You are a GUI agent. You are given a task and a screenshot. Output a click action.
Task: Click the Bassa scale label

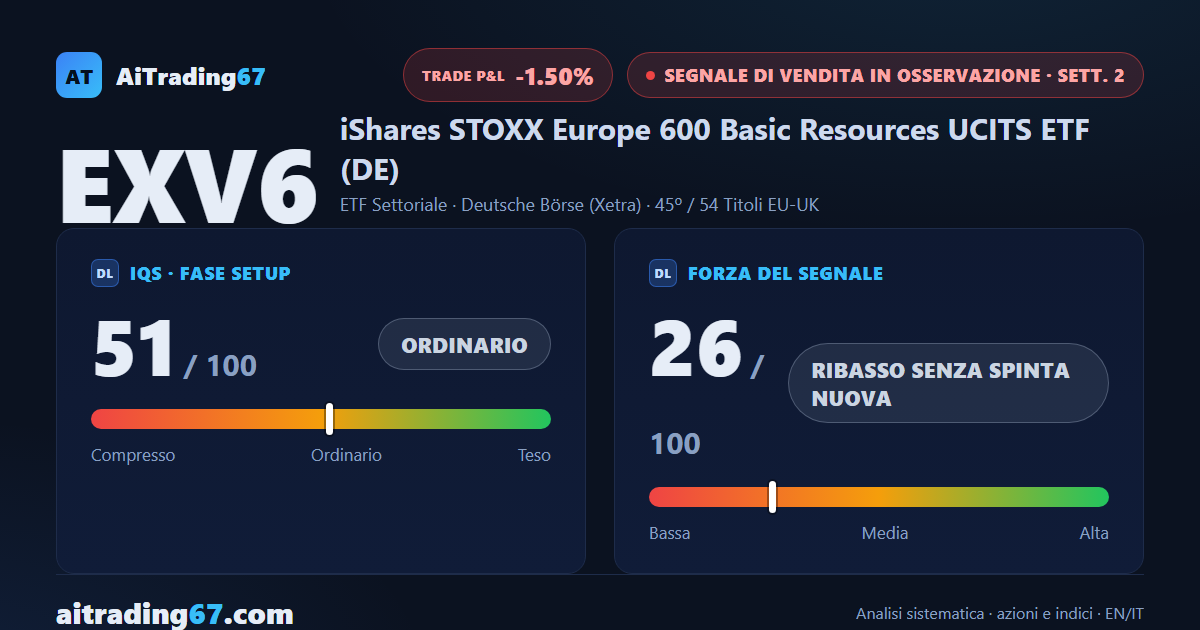669,533
